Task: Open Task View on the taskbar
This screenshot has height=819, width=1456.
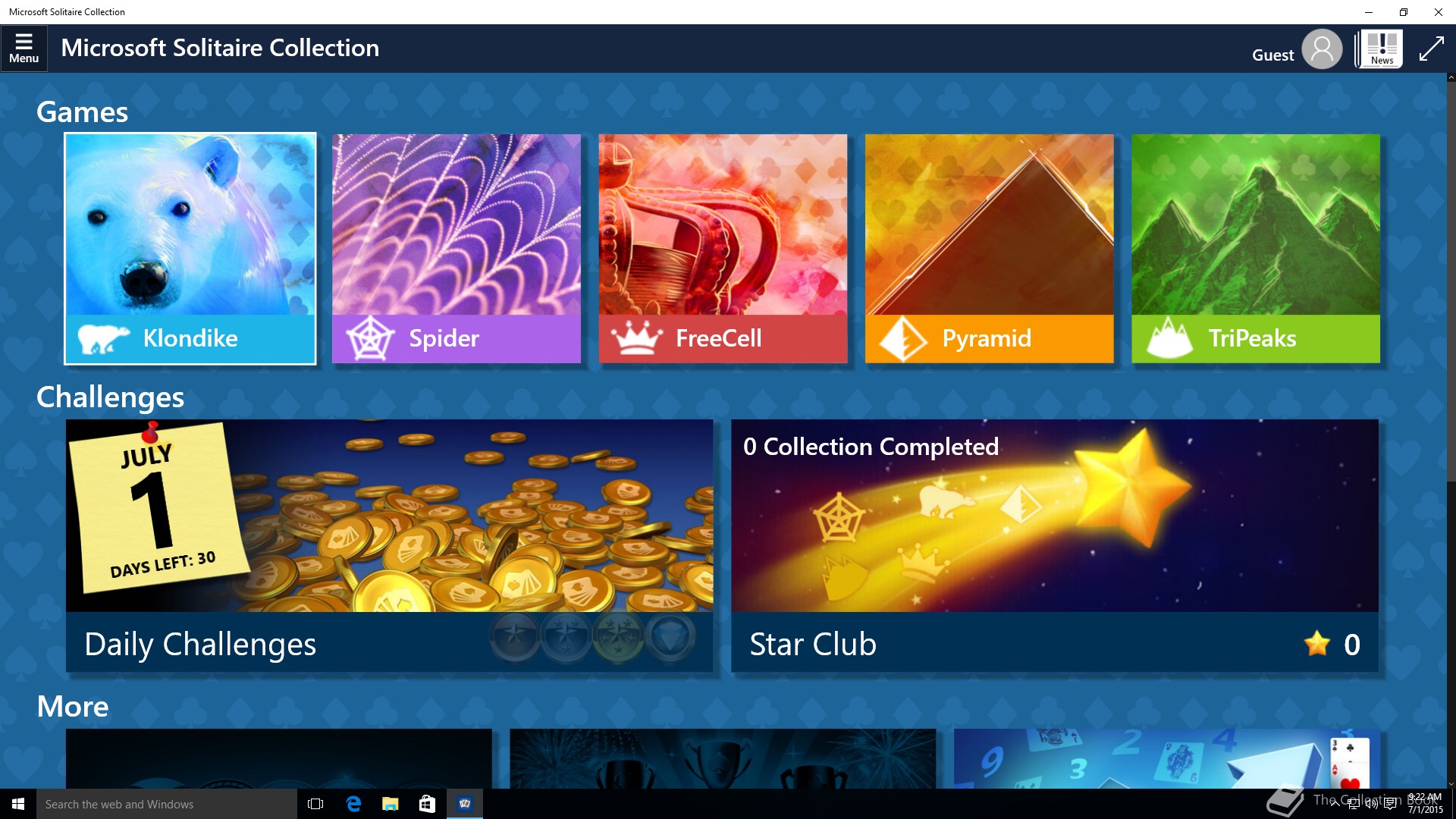Action: click(315, 804)
